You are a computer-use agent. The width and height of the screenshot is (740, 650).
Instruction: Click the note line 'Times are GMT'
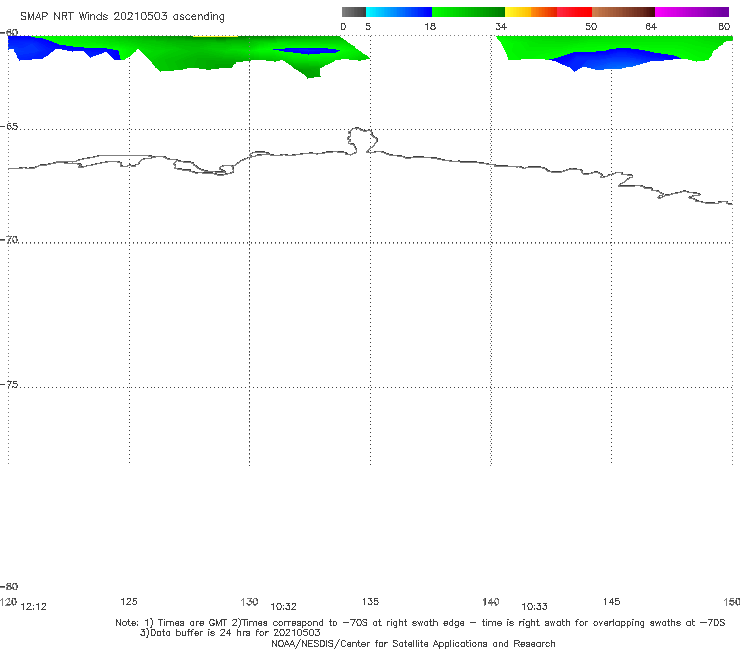pyautogui.click(x=193, y=623)
